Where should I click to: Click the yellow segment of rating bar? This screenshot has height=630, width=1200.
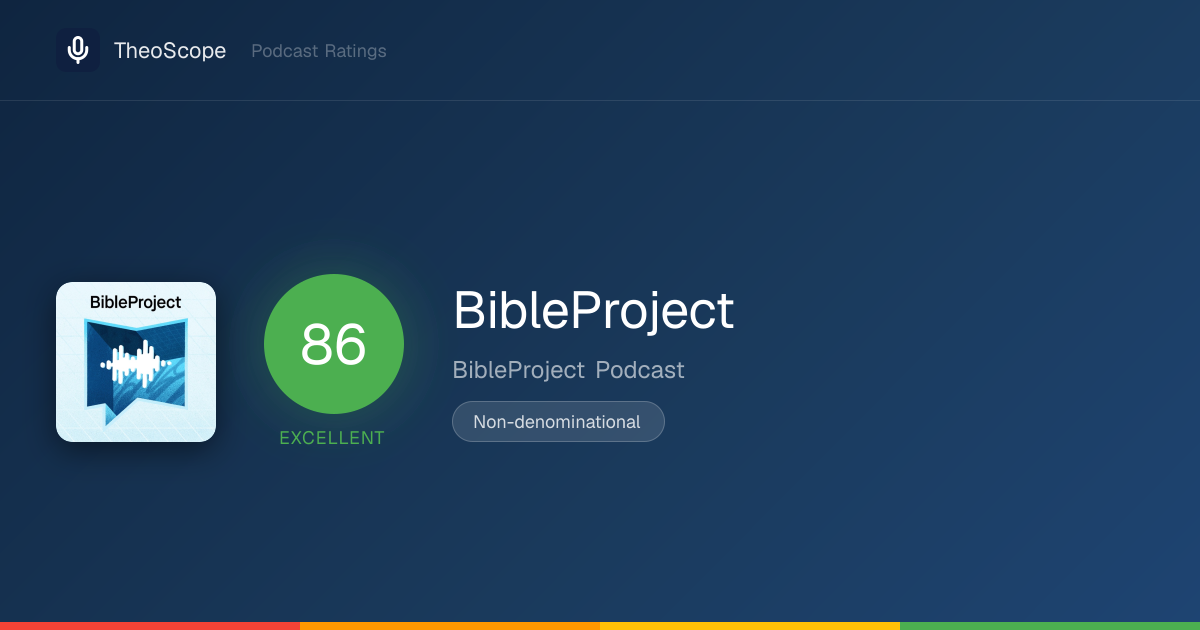click(750, 626)
